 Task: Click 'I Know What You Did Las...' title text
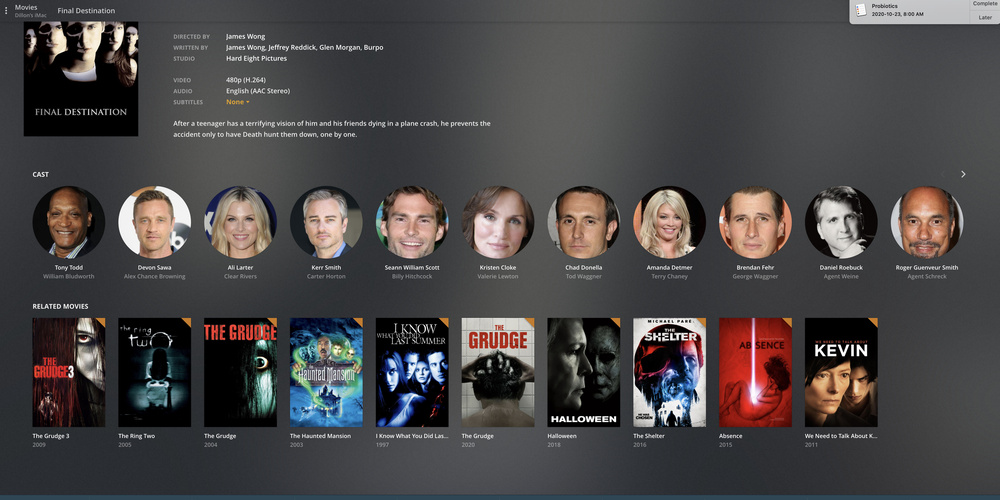point(412,436)
